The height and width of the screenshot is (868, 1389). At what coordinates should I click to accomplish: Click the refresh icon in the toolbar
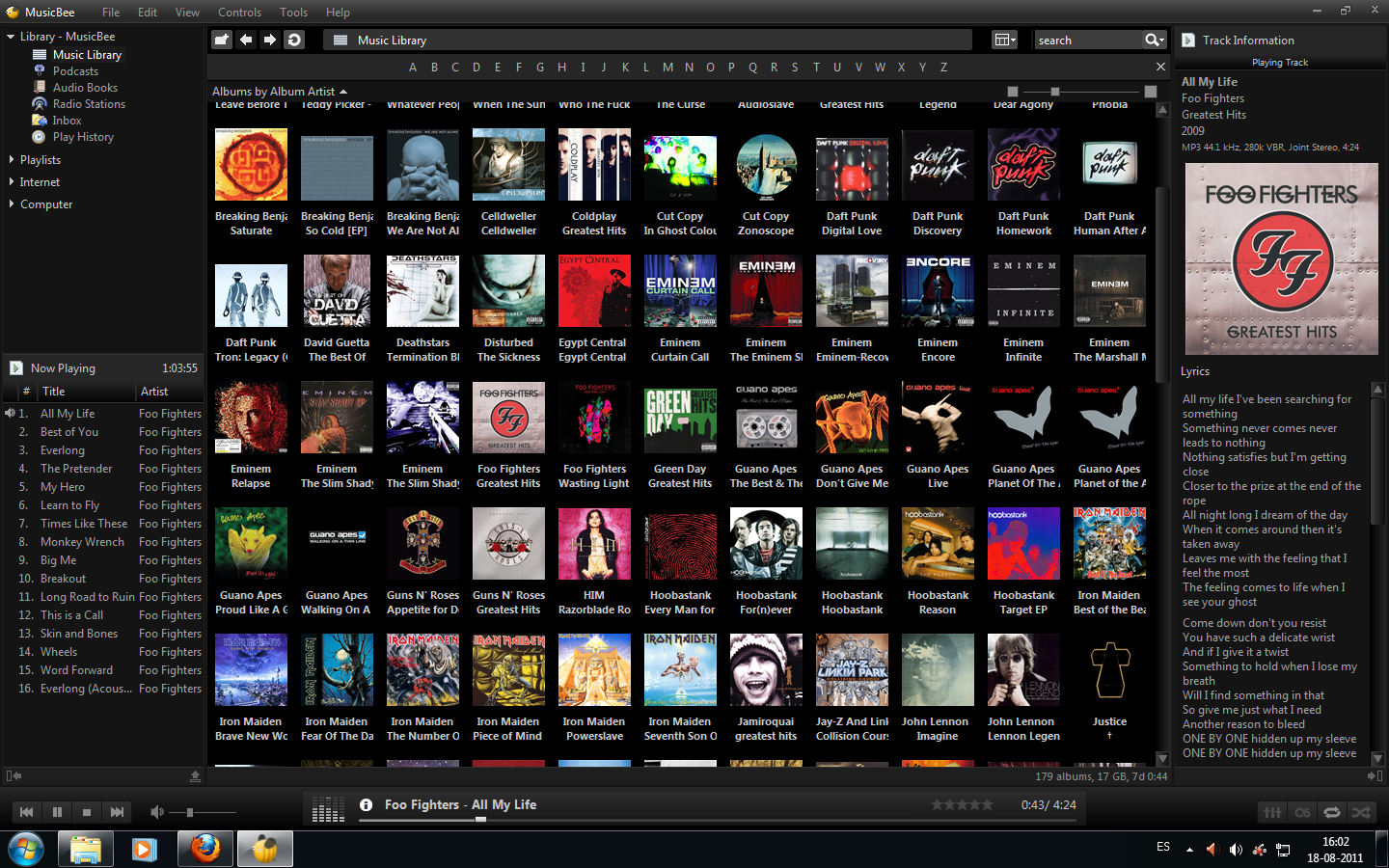tap(294, 40)
